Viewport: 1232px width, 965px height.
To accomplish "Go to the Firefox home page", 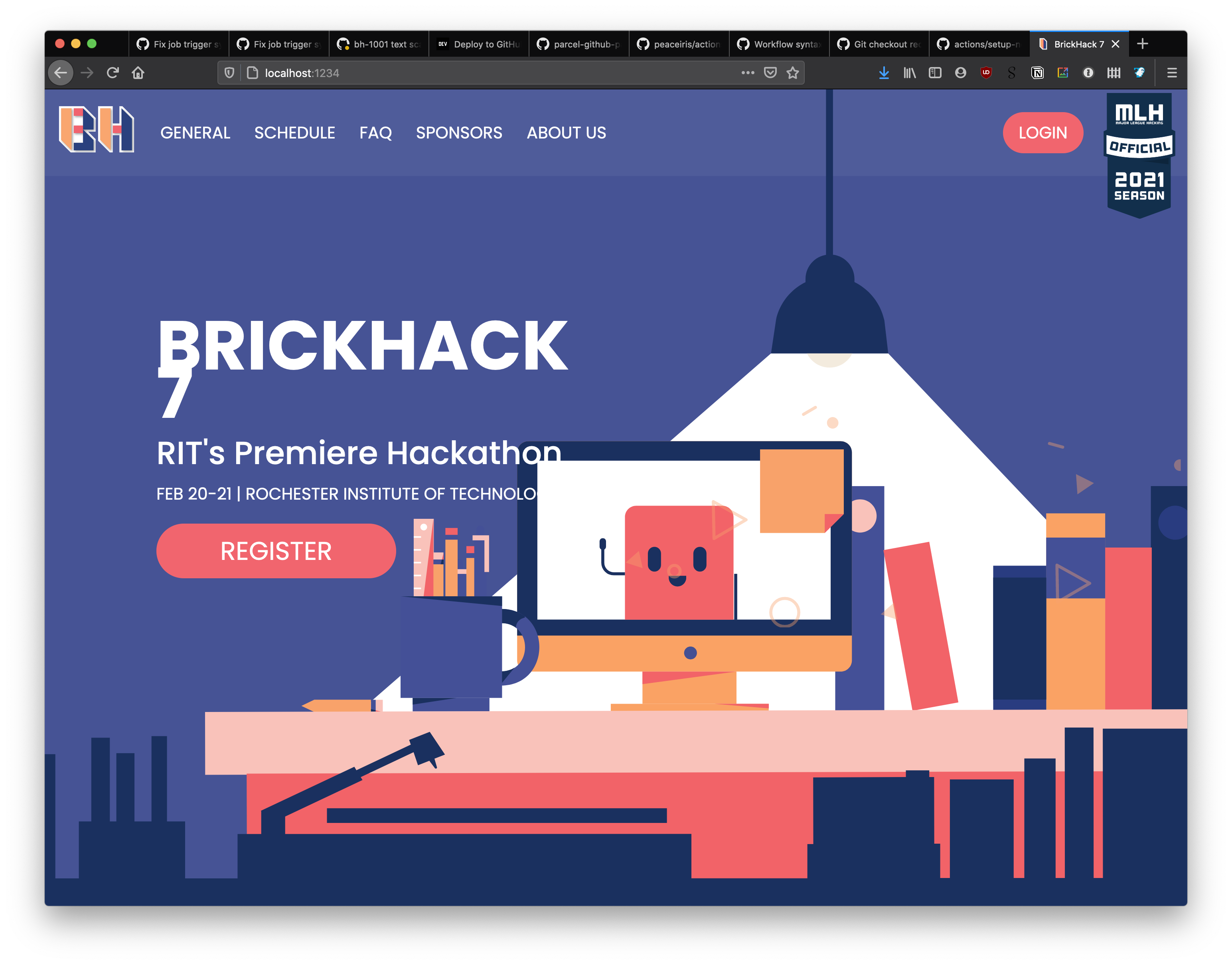I will pos(138,73).
